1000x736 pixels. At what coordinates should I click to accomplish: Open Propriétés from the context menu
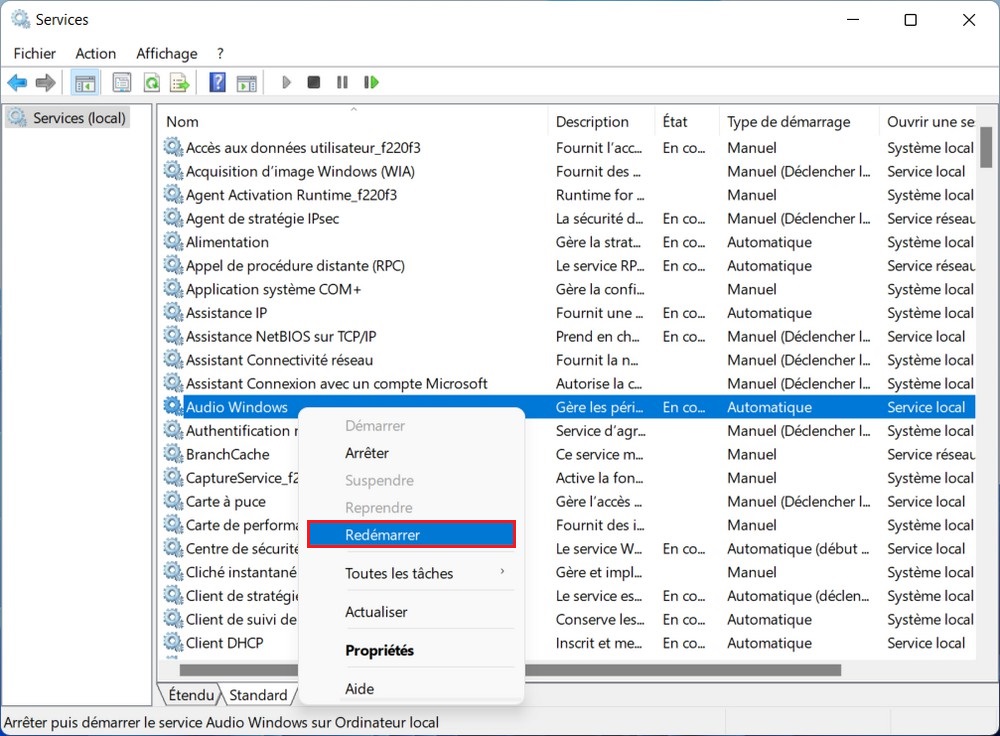point(379,651)
